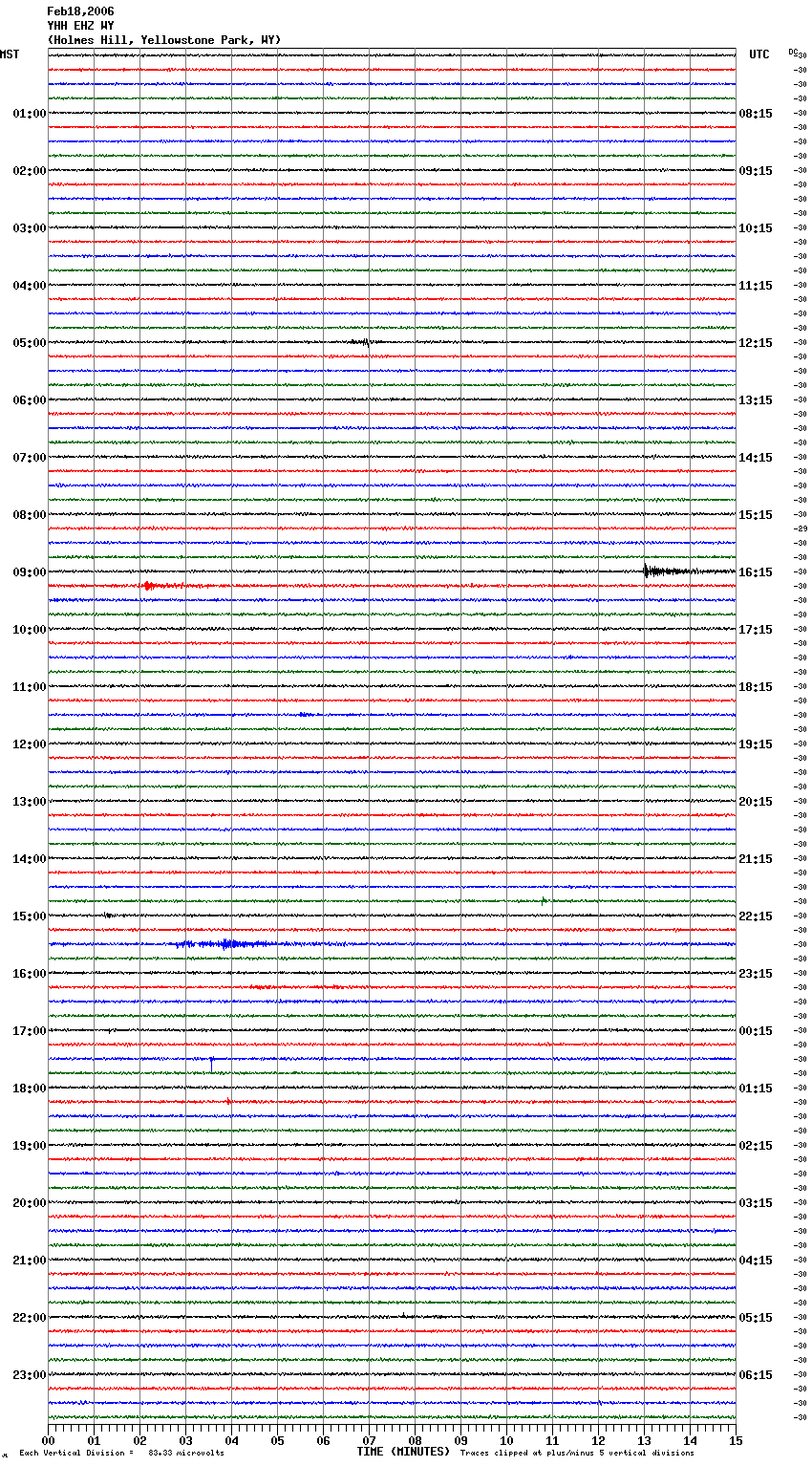The image size is (812, 1466).
Task: Click the UTC time label "08:15"
Action: [756, 114]
